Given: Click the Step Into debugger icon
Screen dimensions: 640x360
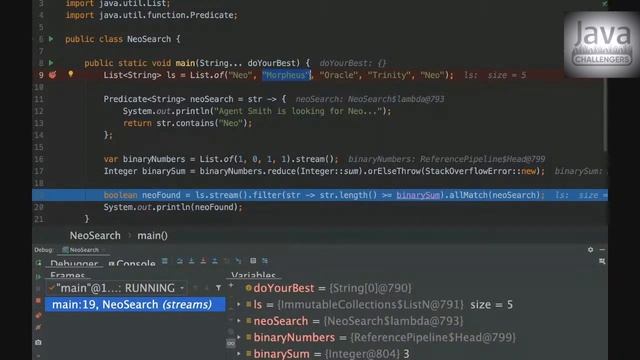Looking at the screenshot, I should point(191,261).
